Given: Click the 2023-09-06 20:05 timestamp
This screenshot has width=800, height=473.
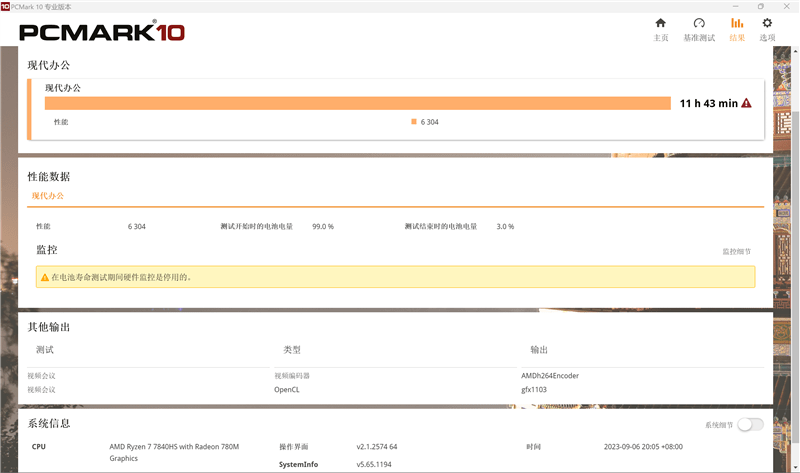Looking at the screenshot, I should [643, 446].
